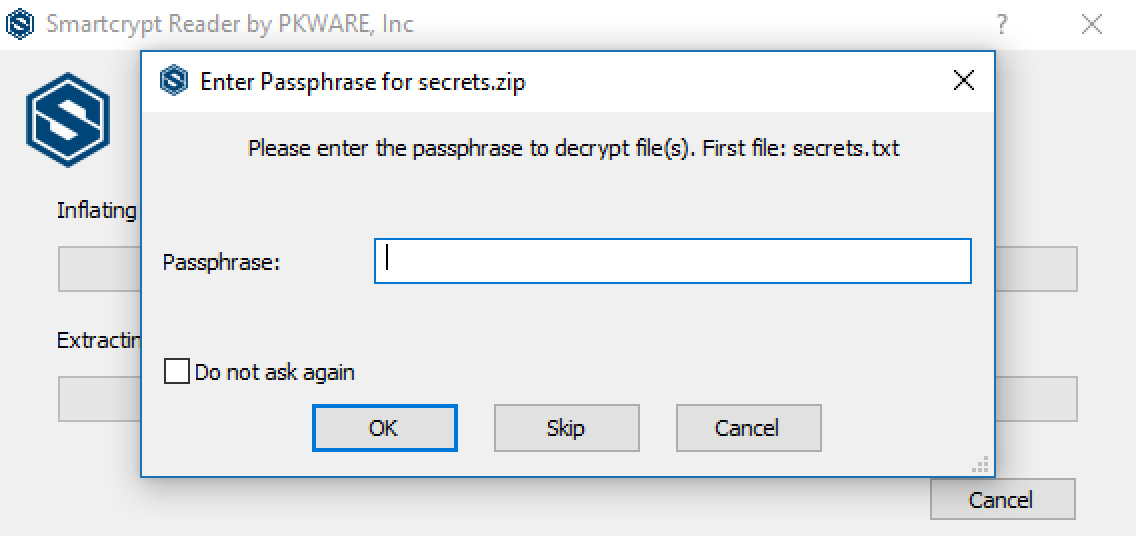
Task: Click the "Passphrase:" field label
Action: click(x=222, y=262)
